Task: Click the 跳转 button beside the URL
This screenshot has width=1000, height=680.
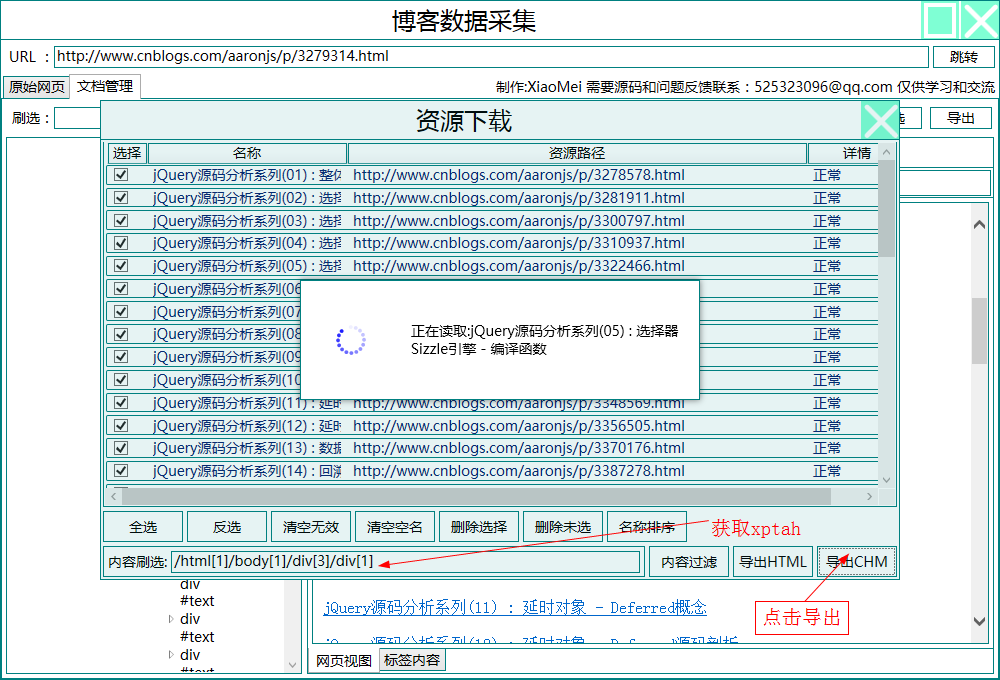Action: [x=964, y=57]
